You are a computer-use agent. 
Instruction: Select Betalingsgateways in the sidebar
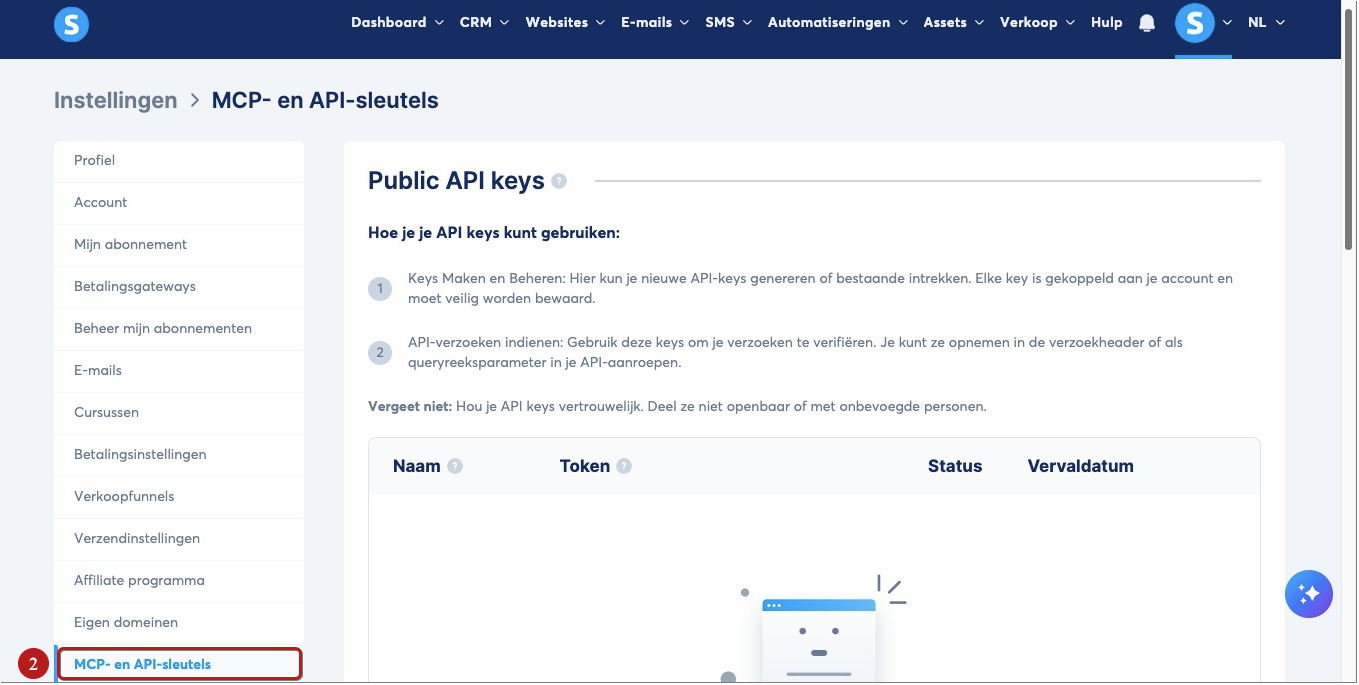click(x=179, y=286)
